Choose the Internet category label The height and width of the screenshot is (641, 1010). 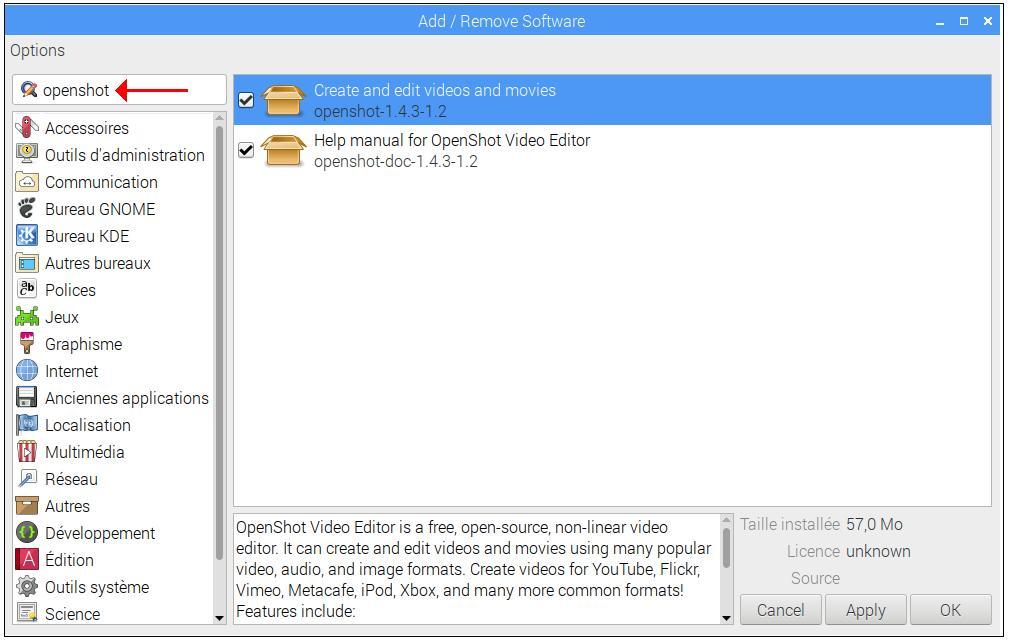[x=71, y=372]
